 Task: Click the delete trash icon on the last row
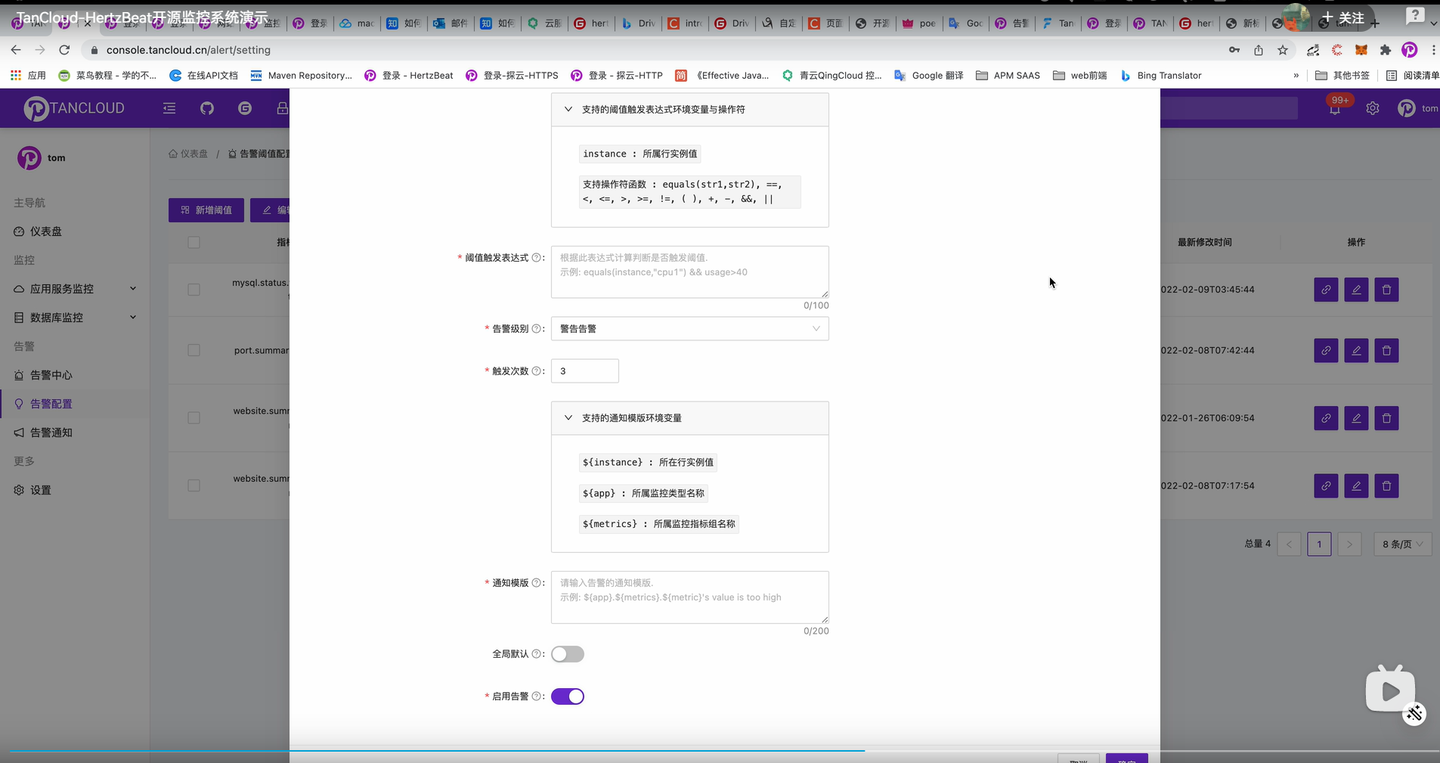1386,486
